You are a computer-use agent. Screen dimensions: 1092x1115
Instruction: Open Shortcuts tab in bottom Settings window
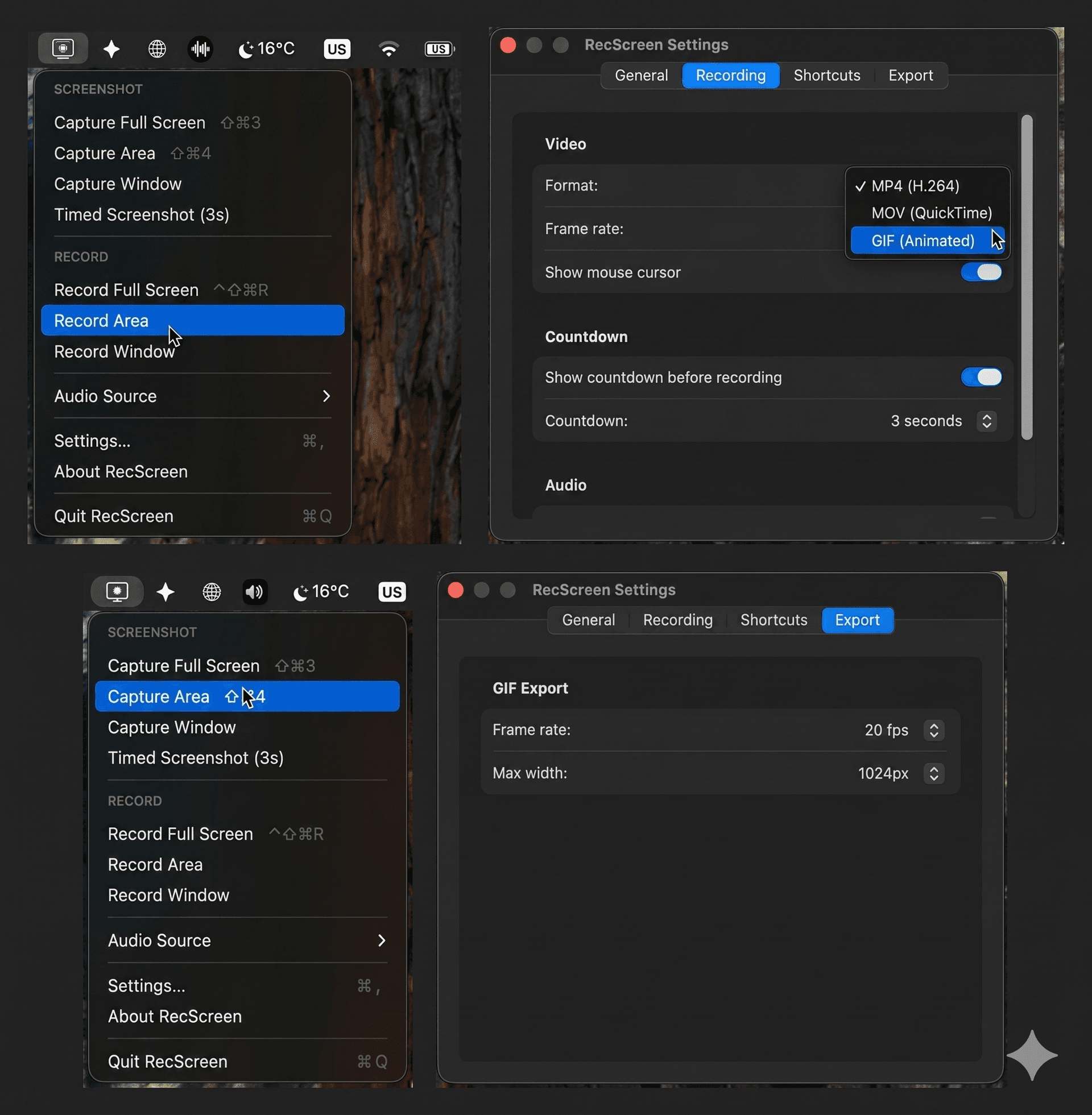click(x=773, y=620)
